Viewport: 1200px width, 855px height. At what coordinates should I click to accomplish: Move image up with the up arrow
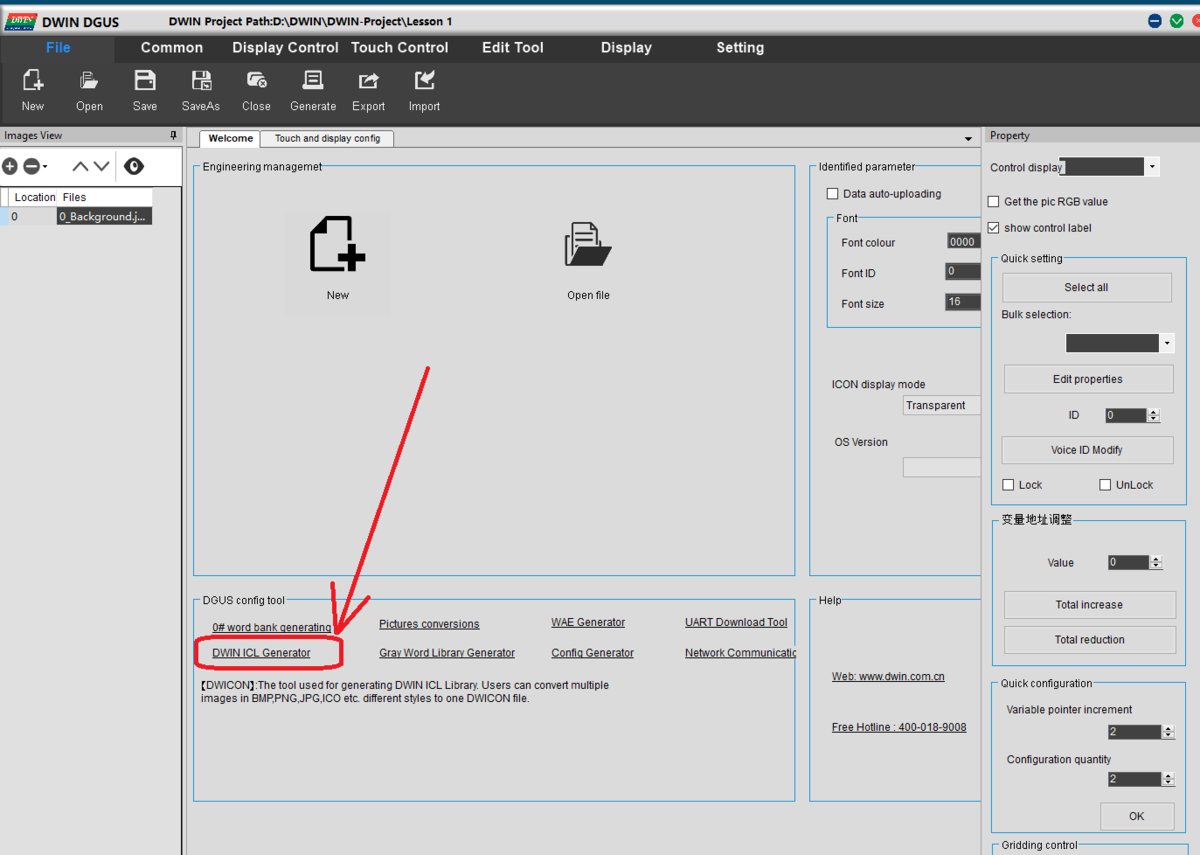pyautogui.click(x=80, y=167)
